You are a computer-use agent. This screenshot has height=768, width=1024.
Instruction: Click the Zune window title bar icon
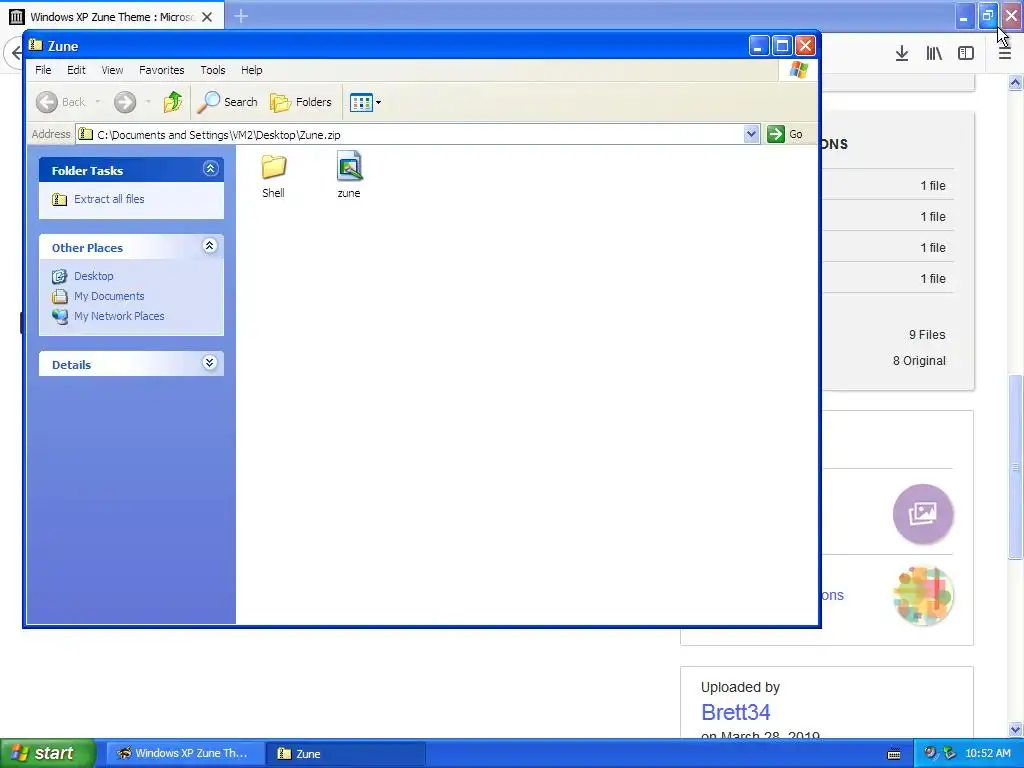tap(36, 45)
